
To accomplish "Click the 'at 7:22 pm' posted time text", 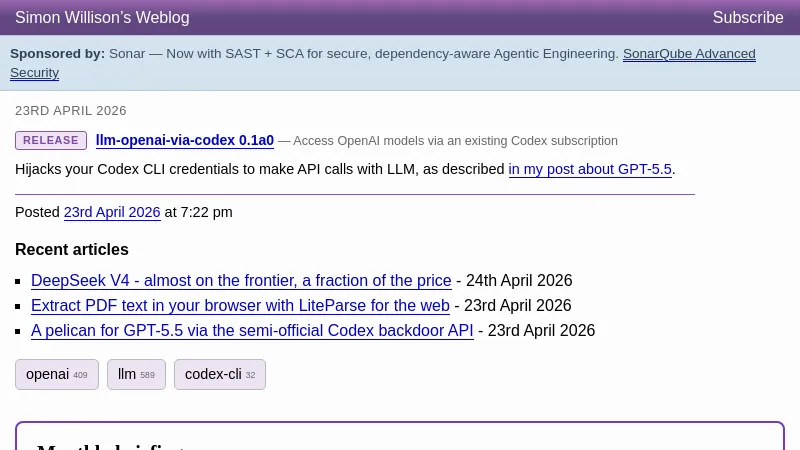I will (198, 212).
